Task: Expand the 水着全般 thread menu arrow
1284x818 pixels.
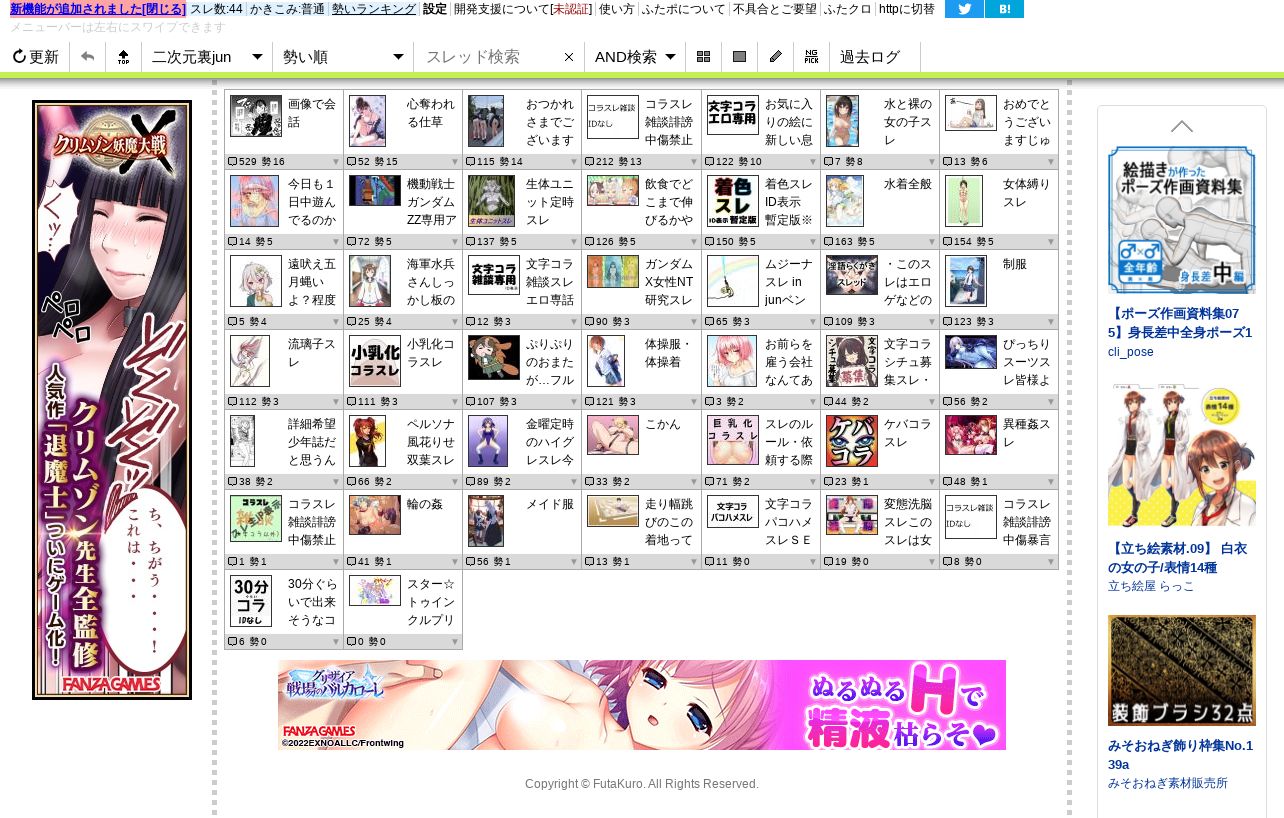Action: click(x=932, y=242)
